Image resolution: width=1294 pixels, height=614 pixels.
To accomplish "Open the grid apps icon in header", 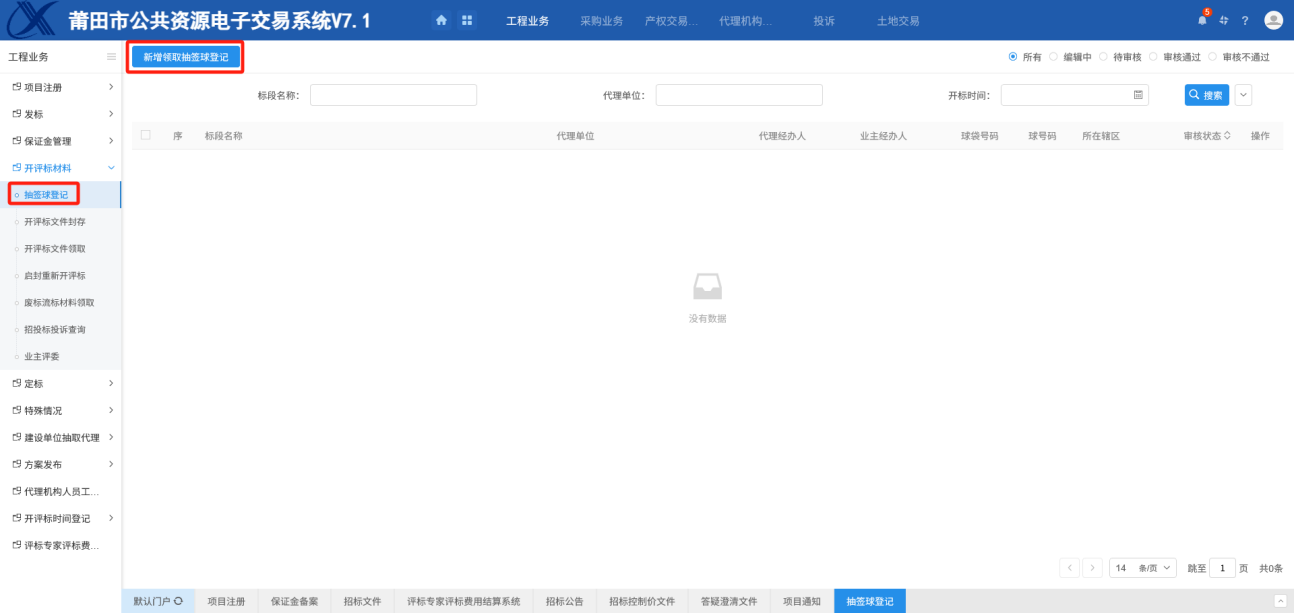I will tap(467, 20).
